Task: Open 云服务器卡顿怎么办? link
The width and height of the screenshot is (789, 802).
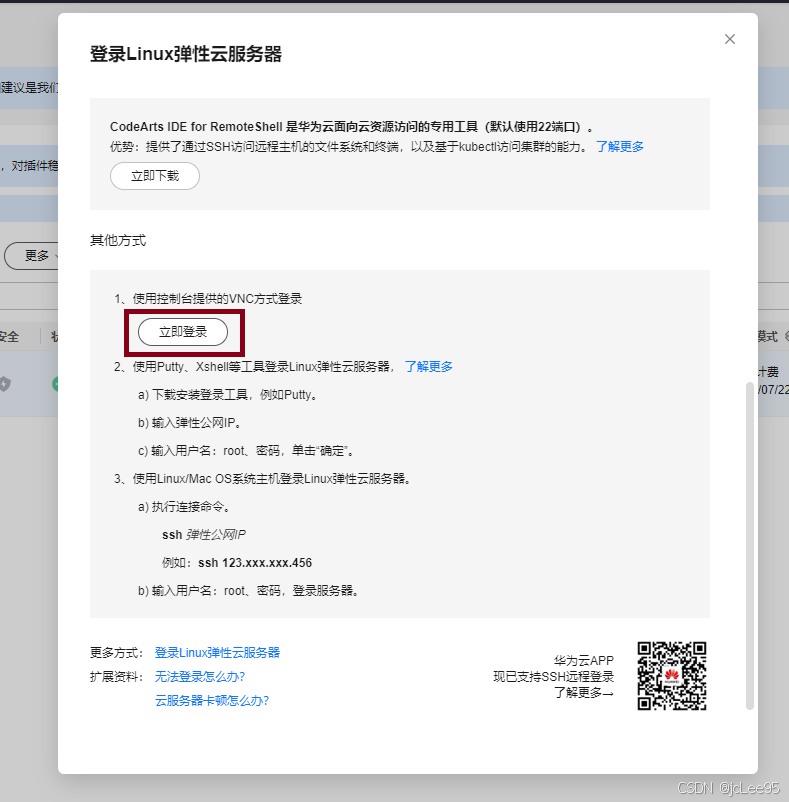Action: [212, 701]
